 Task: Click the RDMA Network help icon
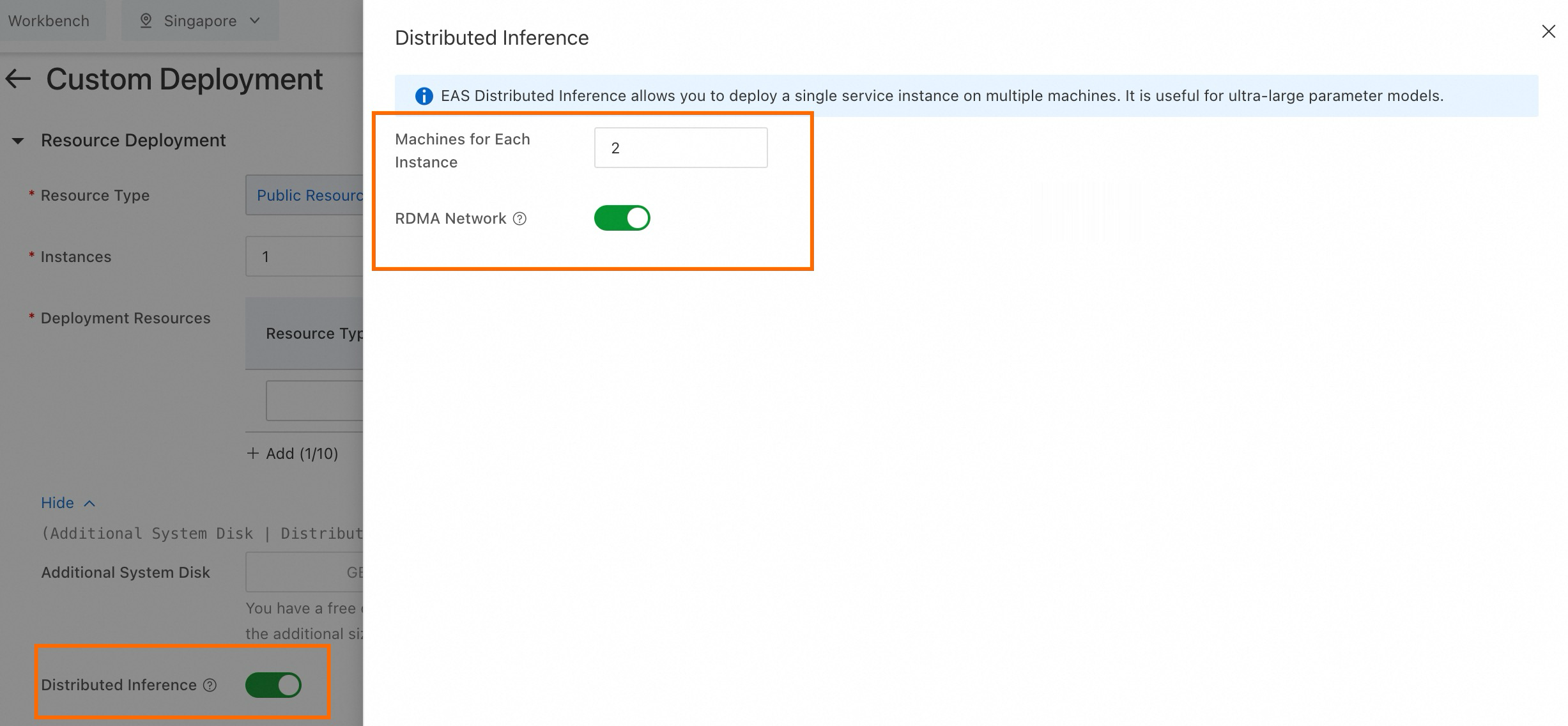[x=520, y=219]
